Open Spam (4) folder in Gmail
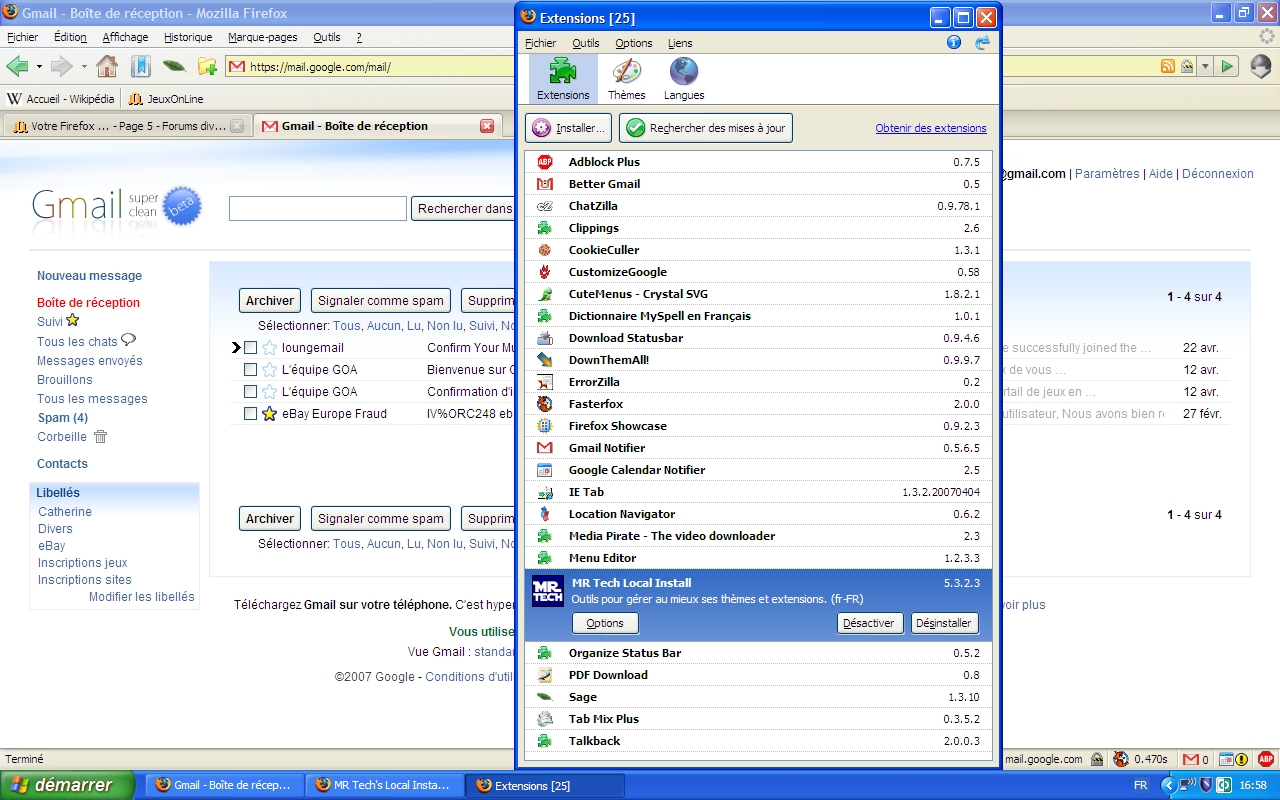Viewport: 1280px width, 800px height. [x=62, y=418]
